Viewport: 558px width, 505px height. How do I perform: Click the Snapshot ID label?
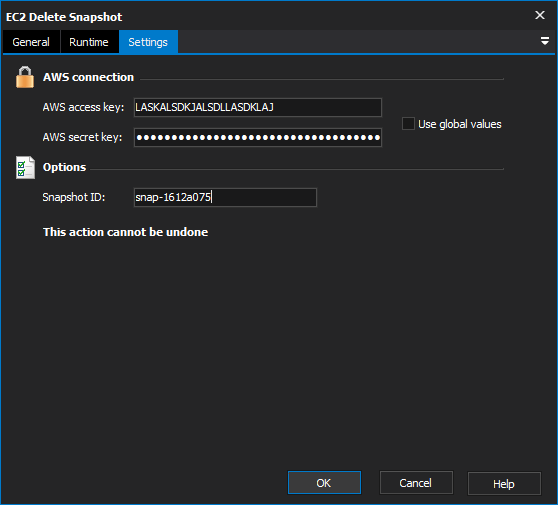(x=74, y=197)
